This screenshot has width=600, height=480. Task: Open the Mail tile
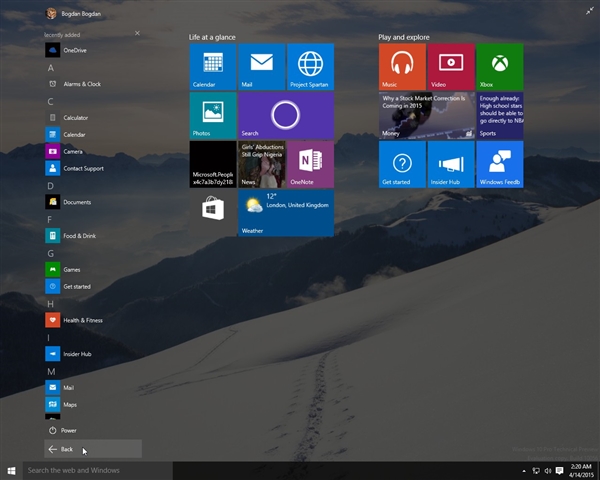(x=261, y=67)
